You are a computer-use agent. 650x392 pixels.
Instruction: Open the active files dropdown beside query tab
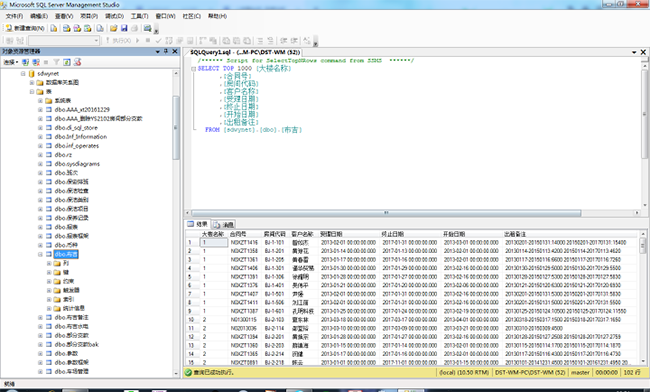coord(634,52)
